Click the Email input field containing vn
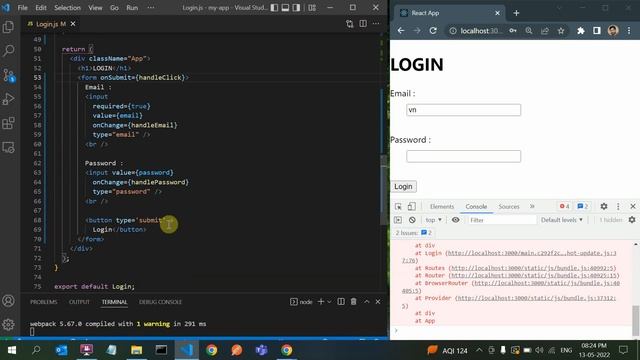Viewport: 640px width, 360px height. (463, 110)
